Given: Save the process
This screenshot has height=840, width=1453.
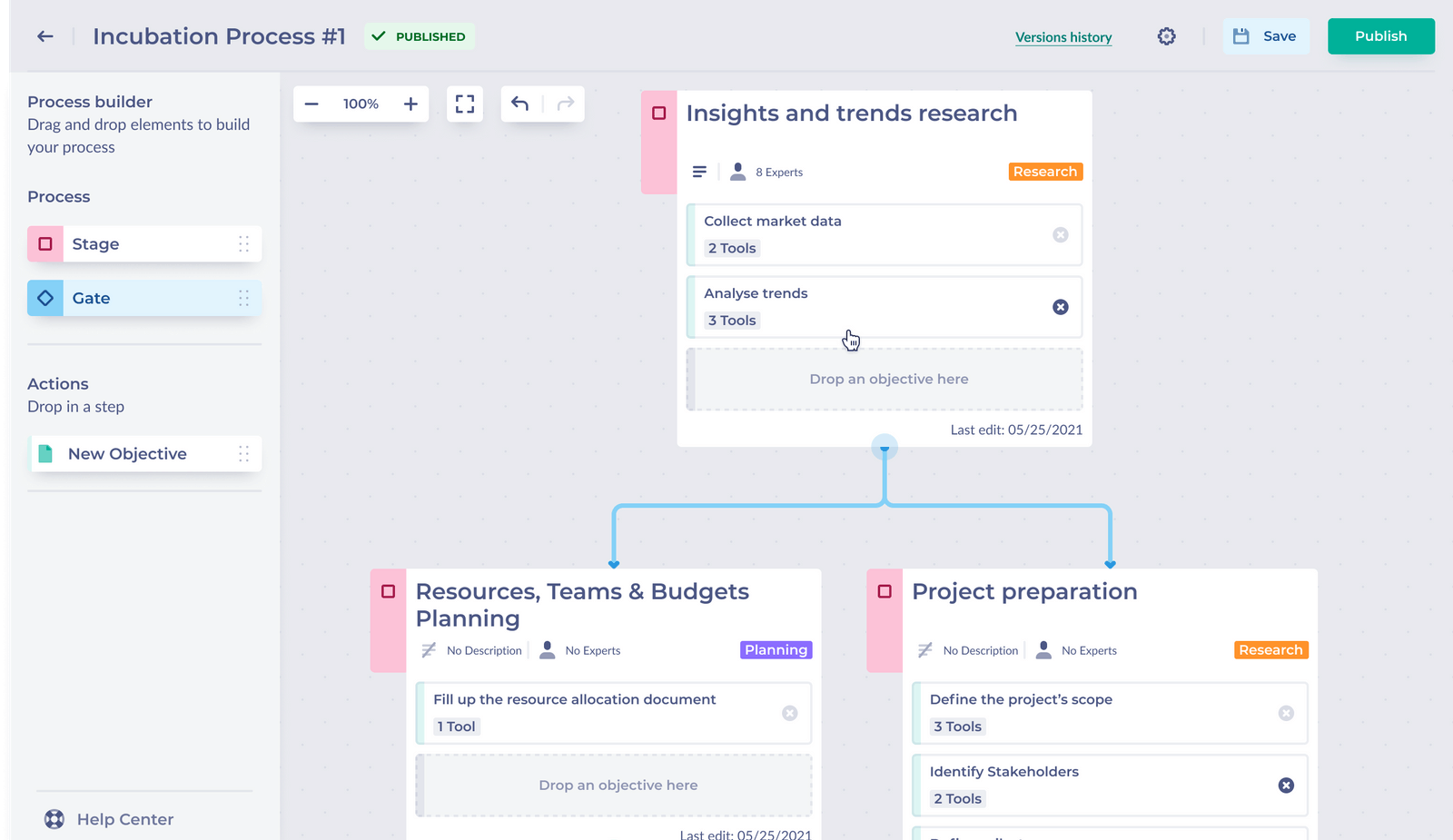Looking at the screenshot, I should click(1266, 35).
